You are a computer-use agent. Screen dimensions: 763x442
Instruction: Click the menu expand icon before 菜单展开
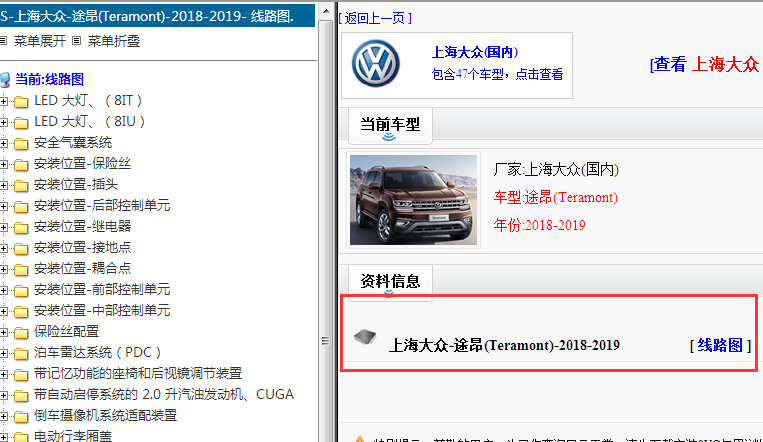click(x=3, y=41)
